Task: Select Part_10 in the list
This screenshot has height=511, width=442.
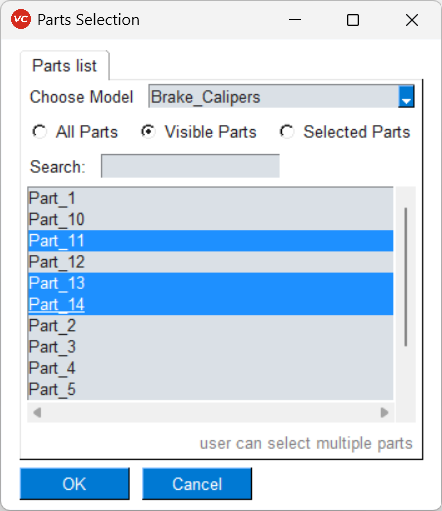Action: tap(211, 219)
